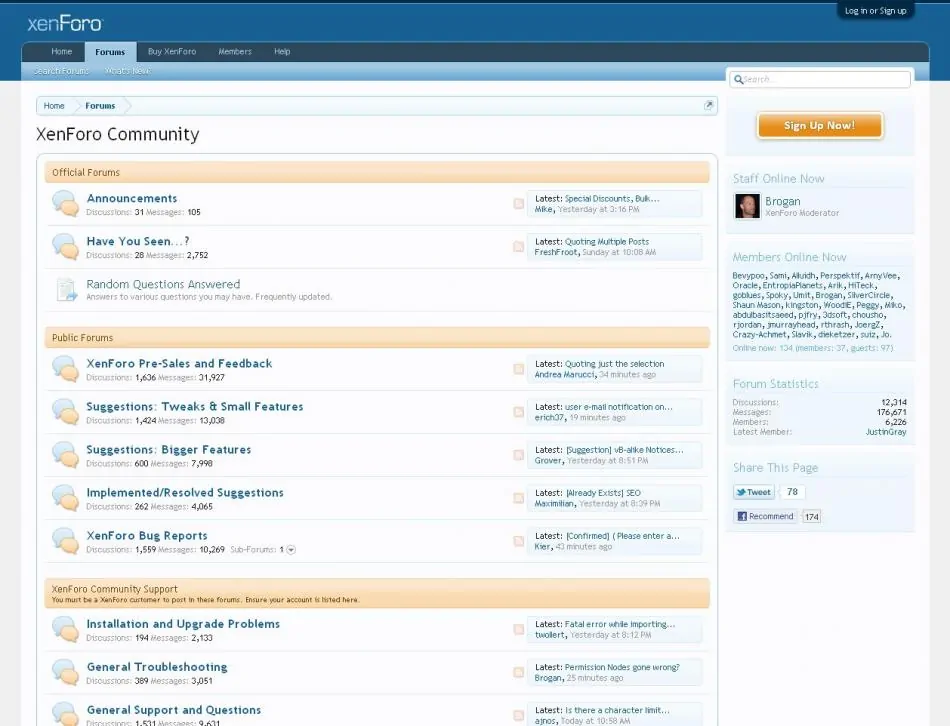
Task: Open RSS feed icon for Announcements
Action: 519,204
